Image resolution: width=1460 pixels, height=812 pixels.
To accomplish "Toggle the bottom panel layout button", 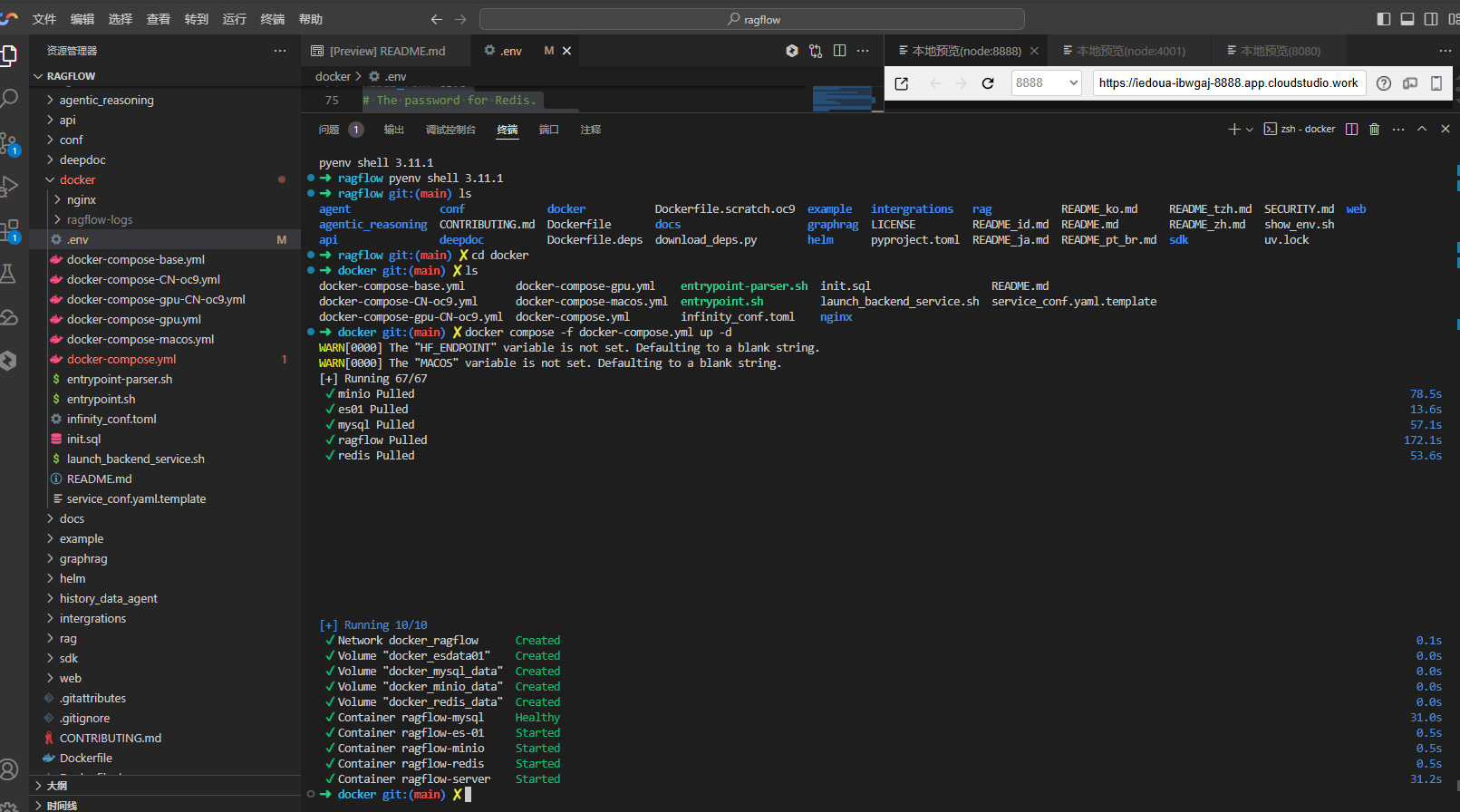I will [x=1407, y=19].
